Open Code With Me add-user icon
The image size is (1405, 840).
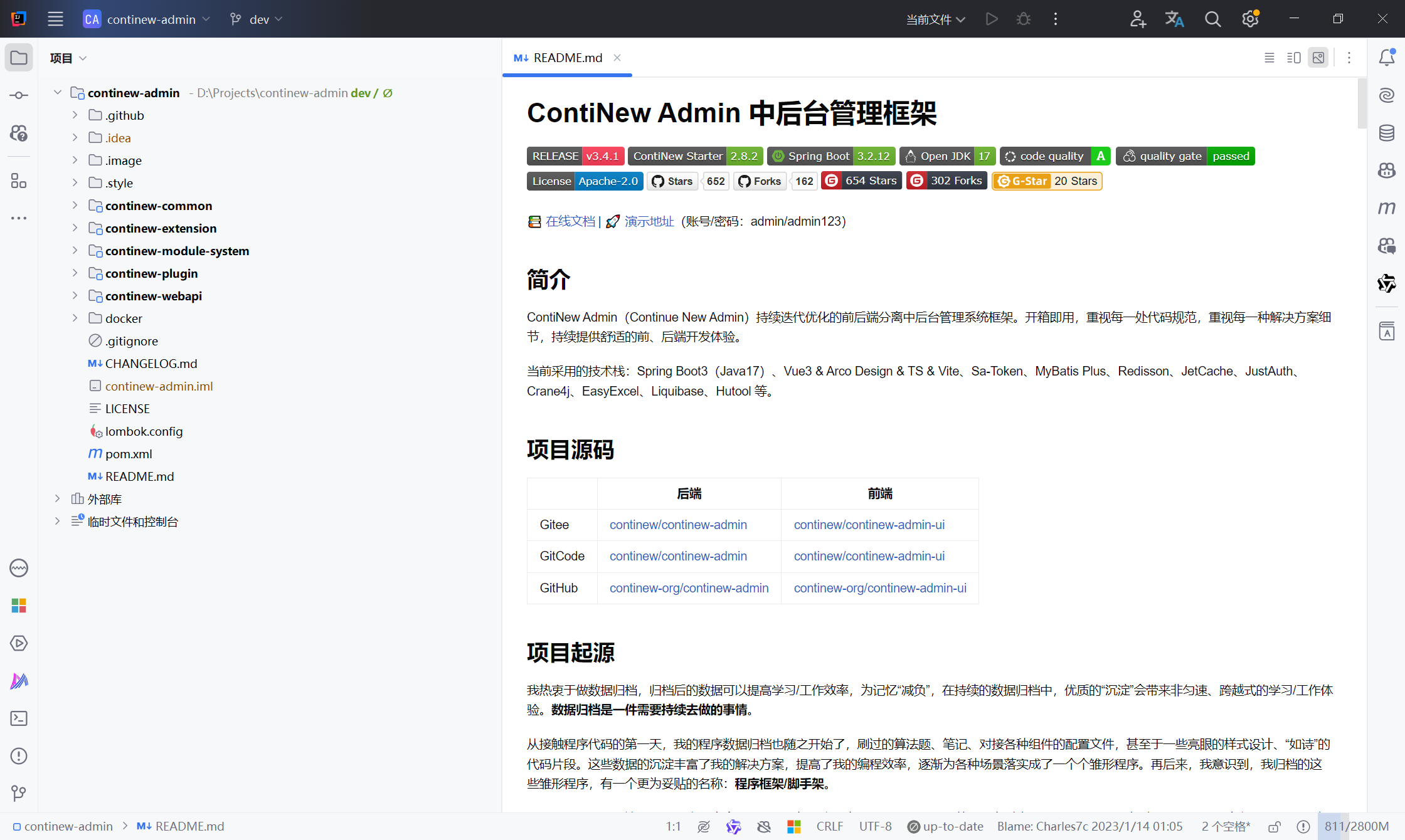(1138, 19)
